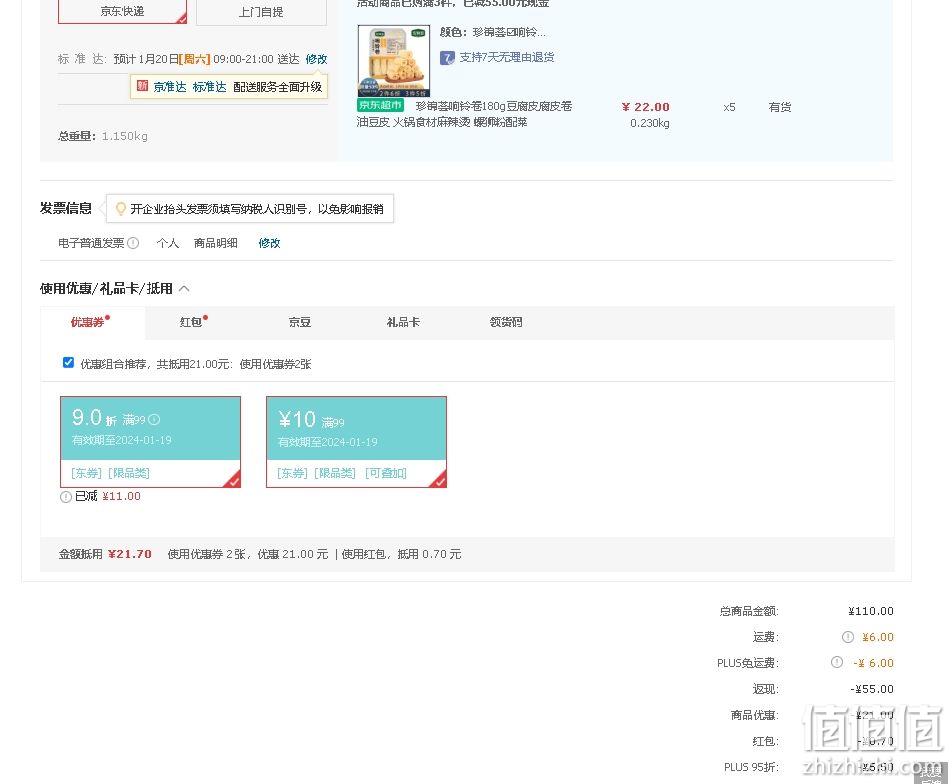Open the 领货码 tab
The image size is (952, 784).
coord(506,322)
